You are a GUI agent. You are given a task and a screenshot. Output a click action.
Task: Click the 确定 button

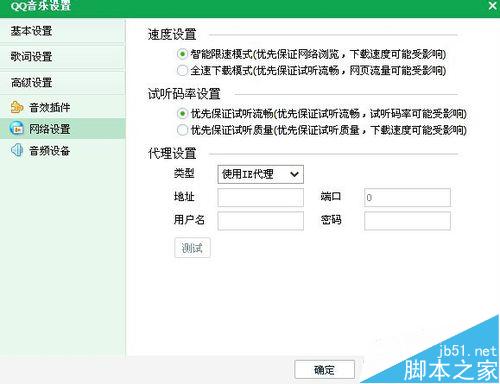click(x=324, y=369)
